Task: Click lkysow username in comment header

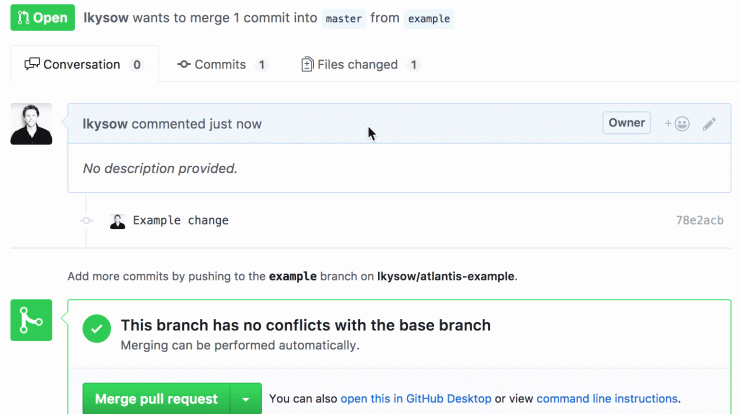Action: [x=105, y=124]
